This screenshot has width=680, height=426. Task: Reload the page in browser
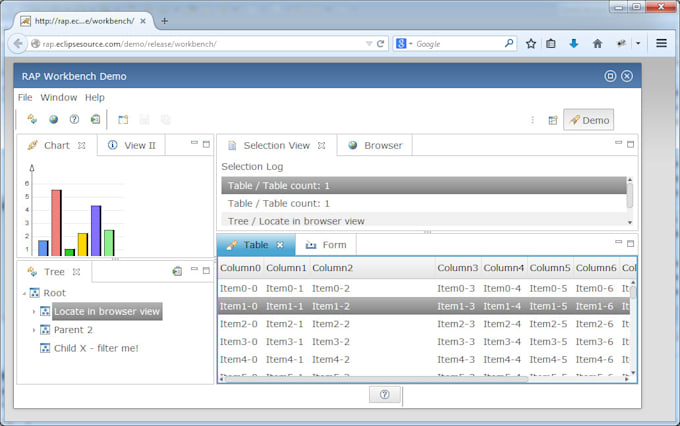pos(380,44)
